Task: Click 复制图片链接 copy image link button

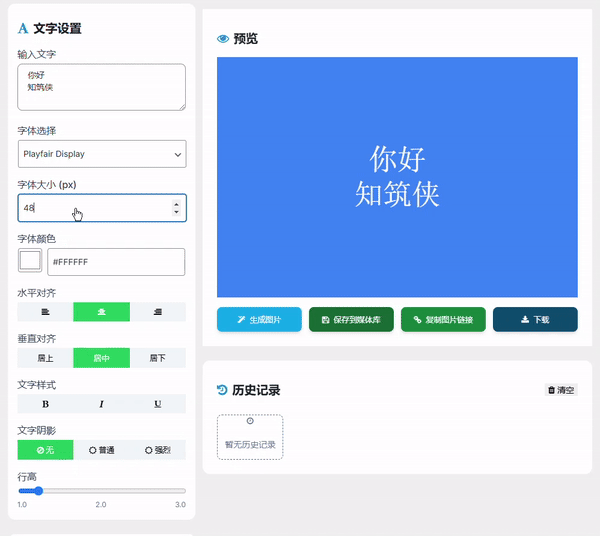Action: point(443,320)
